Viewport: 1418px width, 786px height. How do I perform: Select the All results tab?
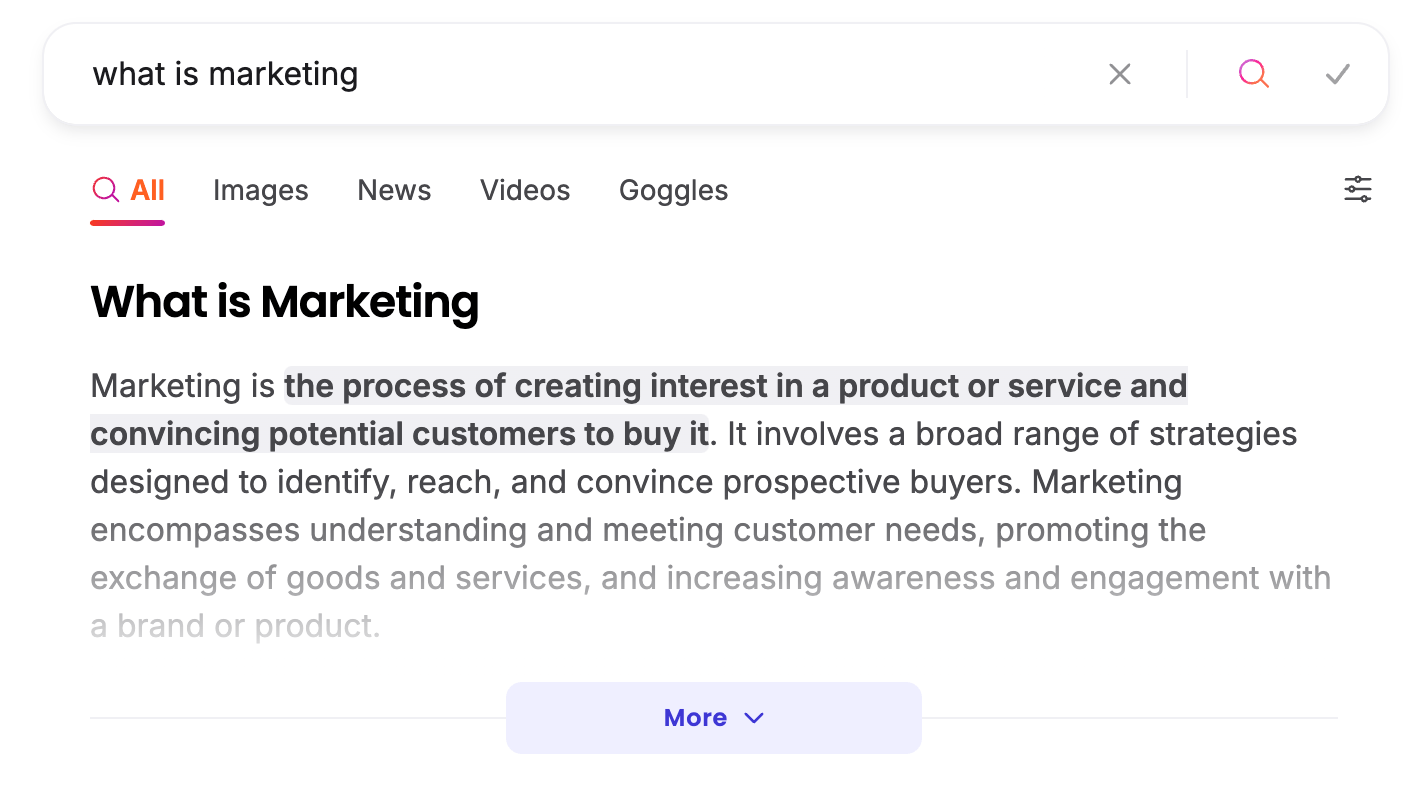click(x=147, y=190)
